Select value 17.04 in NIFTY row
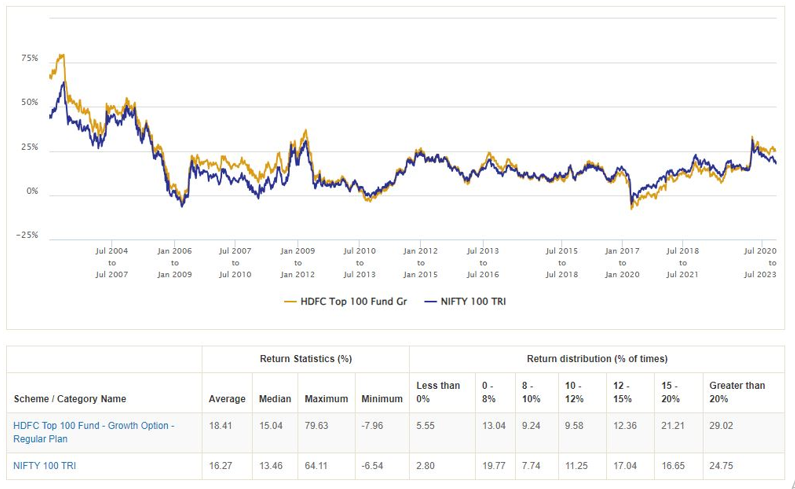This screenshot has width=795, height=489. 625,466
